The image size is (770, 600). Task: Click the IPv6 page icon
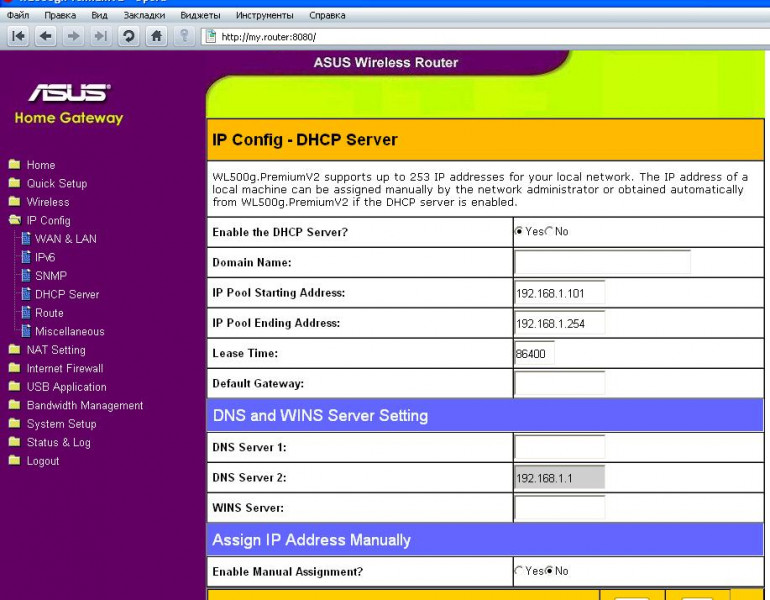click(26, 257)
